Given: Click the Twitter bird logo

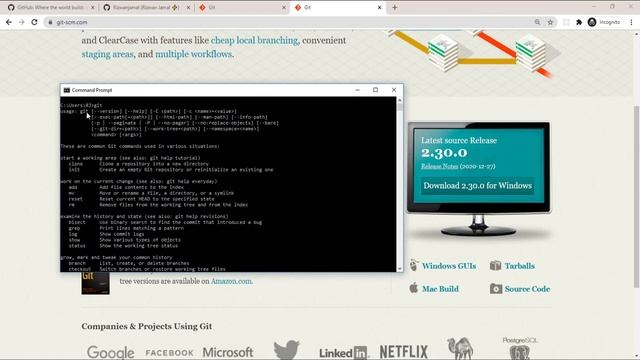Looking at the screenshot, I should tap(287, 349).
